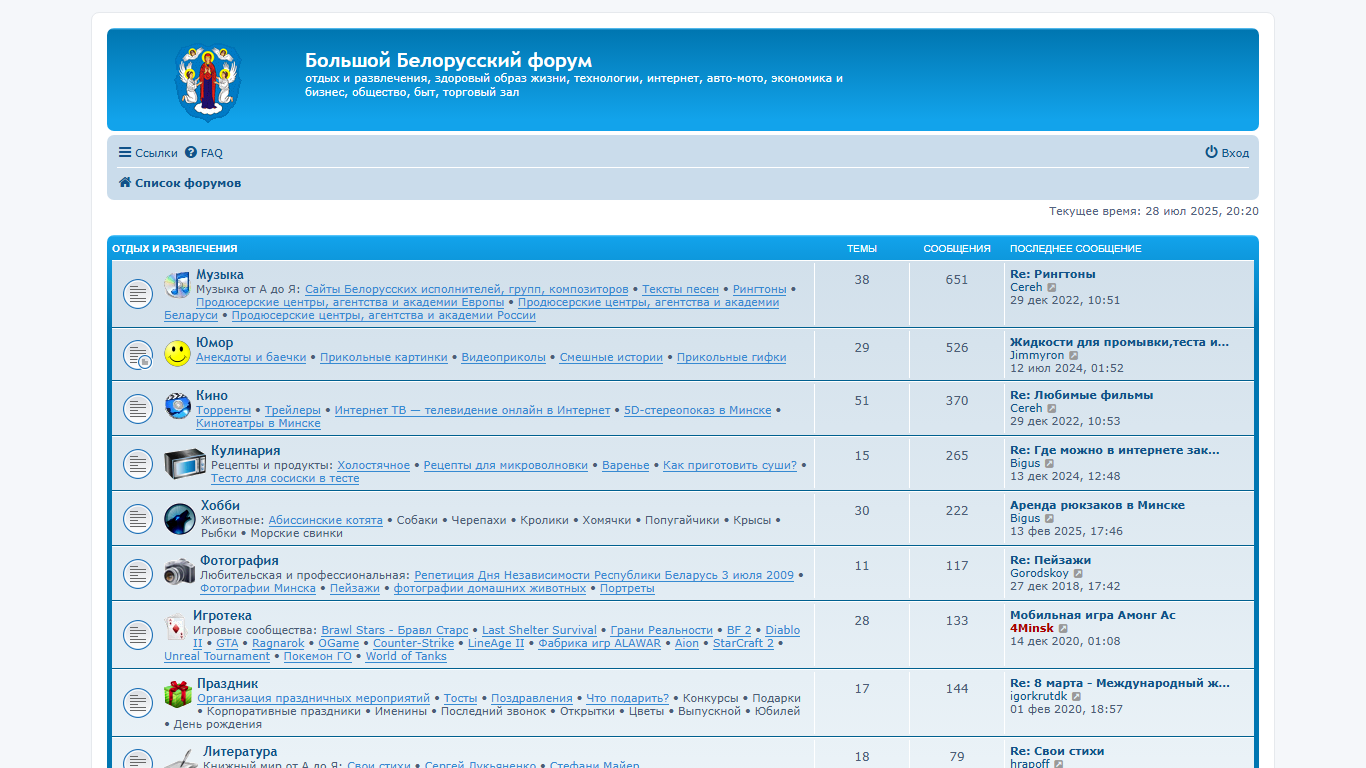Open Абиссинские котята subforum
Viewport: 1366px width, 768px height.
tap(326, 520)
